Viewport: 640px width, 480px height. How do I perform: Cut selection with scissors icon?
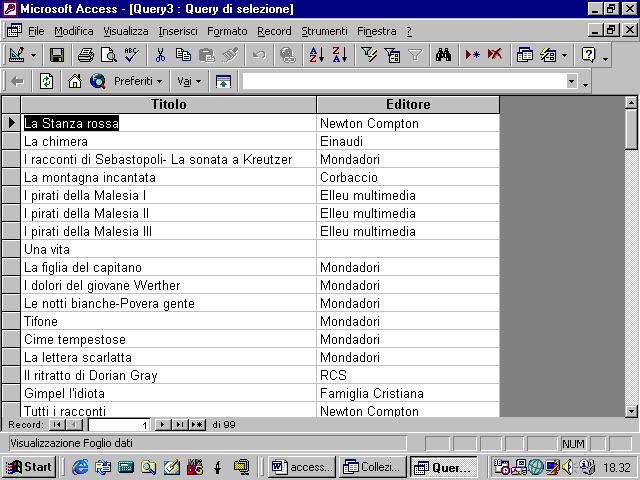(160, 55)
